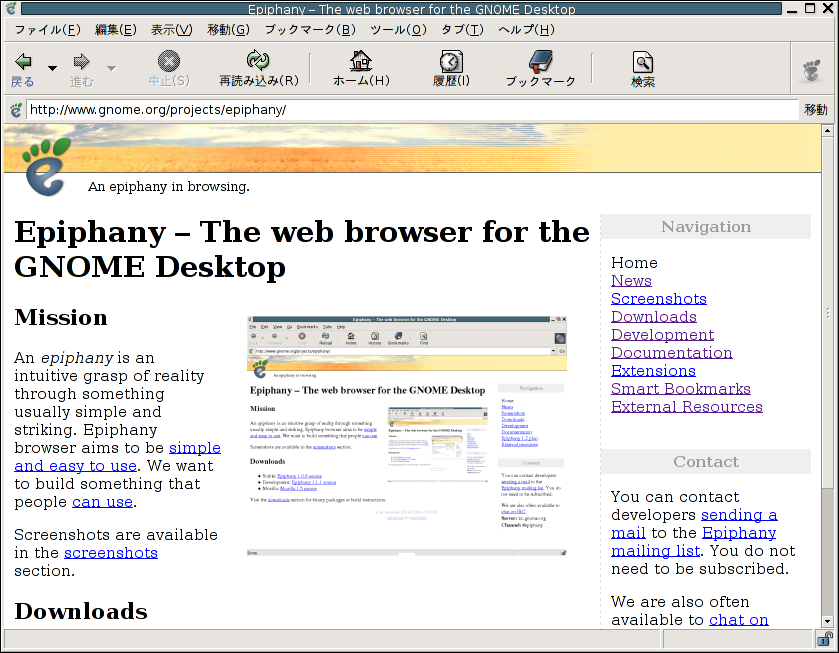Click the URL address field
Image resolution: width=839 pixels, height=653 pixels.
[x=412, y=110]
